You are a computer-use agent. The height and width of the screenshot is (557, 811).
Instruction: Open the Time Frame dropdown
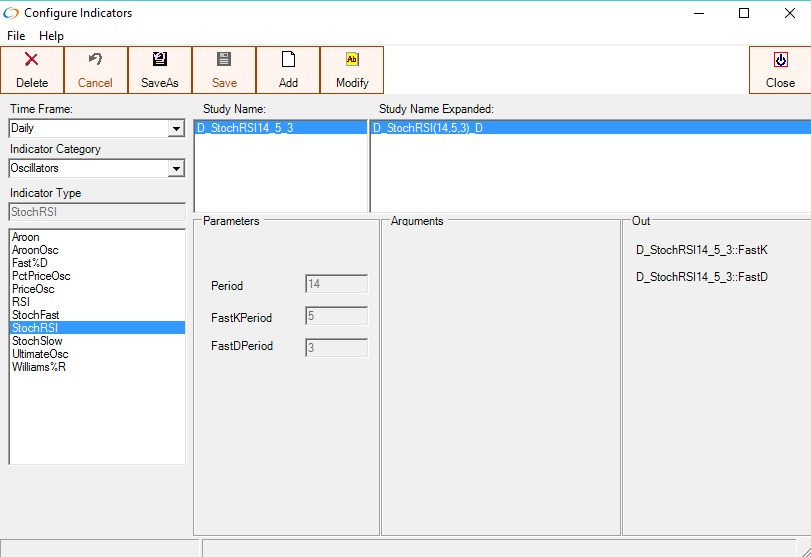[176, 129]
